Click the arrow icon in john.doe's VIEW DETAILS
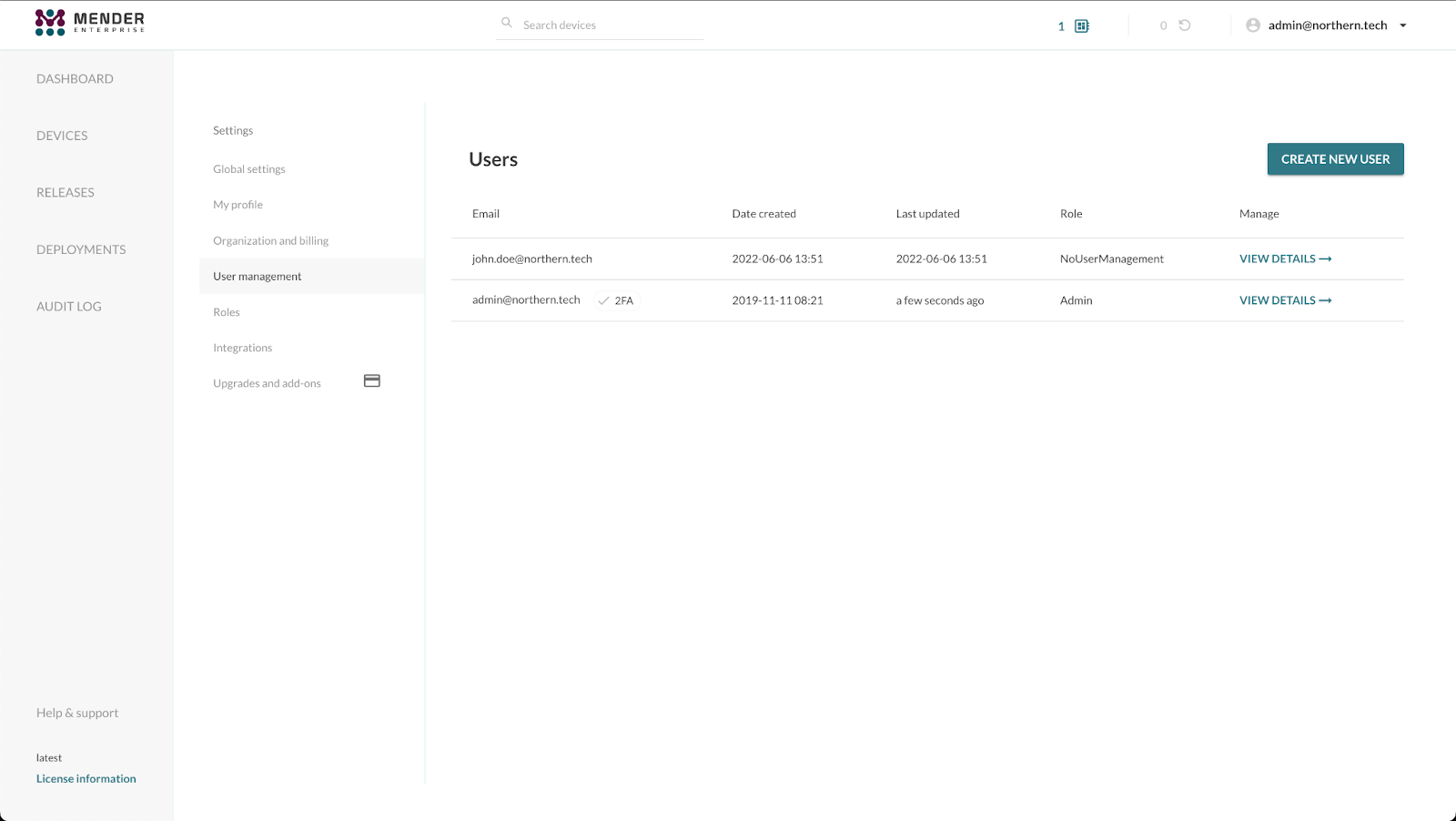Viewport: 1456px width, 821px height. tap(1326, 258)
